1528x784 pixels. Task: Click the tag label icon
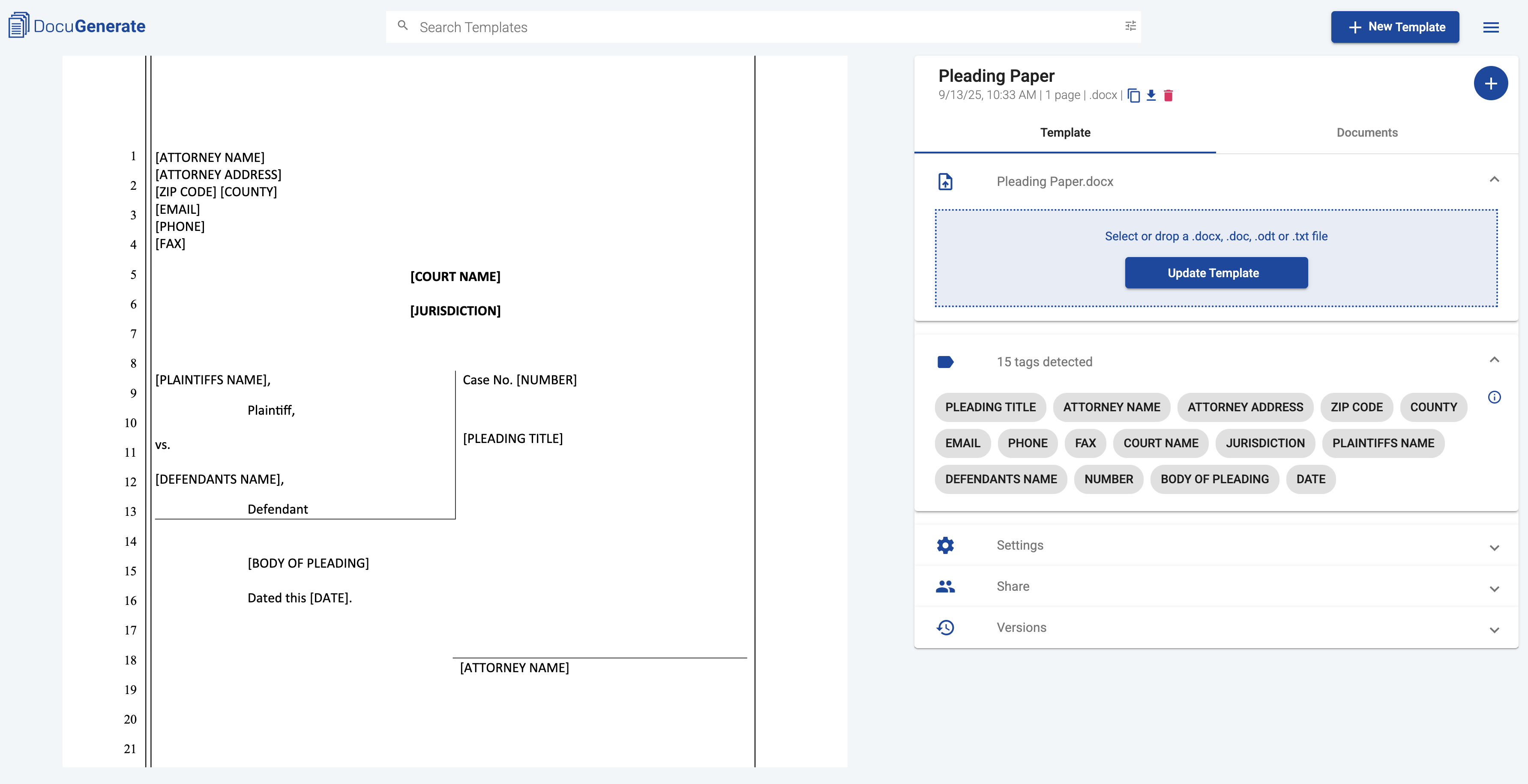[946, 362]
